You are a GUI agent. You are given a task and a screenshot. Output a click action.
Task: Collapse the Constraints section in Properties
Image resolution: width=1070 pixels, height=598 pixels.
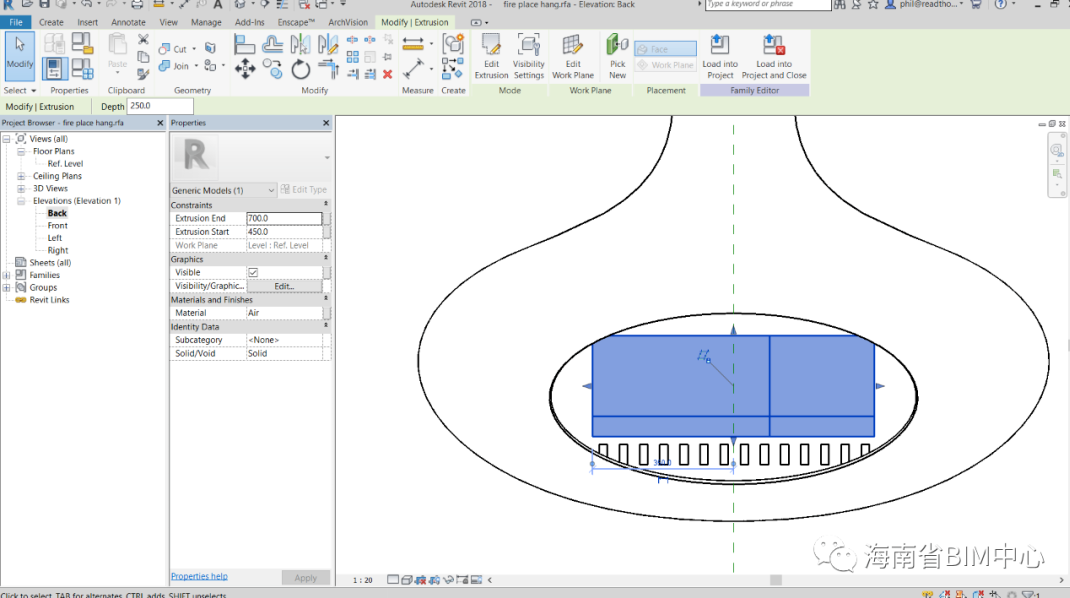(326, 204)
